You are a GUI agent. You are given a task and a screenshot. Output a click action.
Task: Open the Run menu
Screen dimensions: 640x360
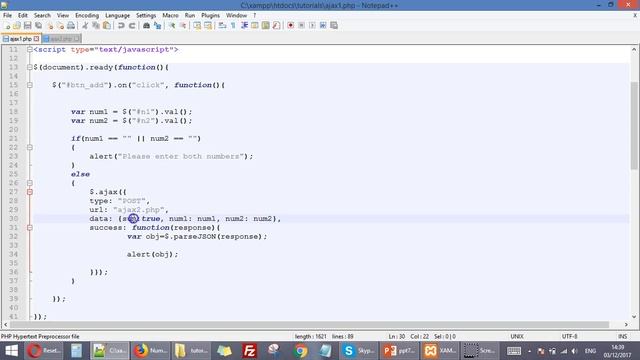(x=190, y=16)
